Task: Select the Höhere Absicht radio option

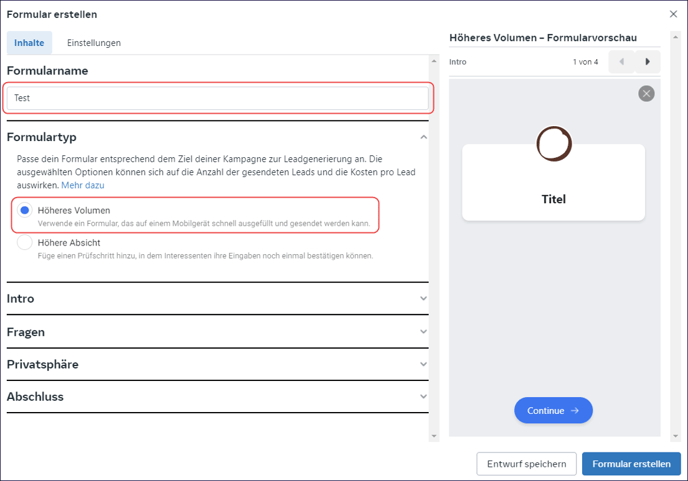Action: click(x=25, y=242)
